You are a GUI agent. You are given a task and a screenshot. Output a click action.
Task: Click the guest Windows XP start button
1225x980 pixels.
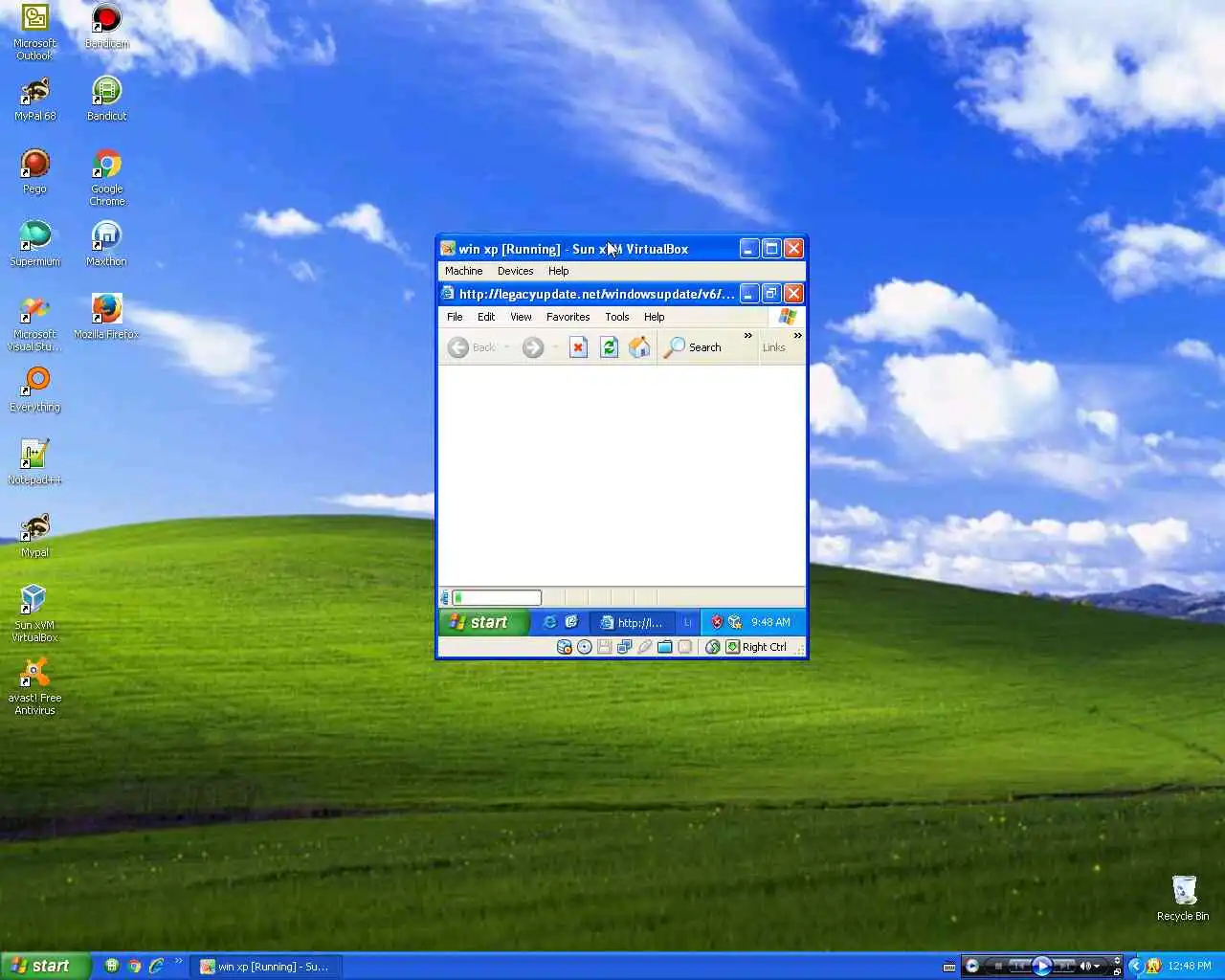tap(483, 622)
